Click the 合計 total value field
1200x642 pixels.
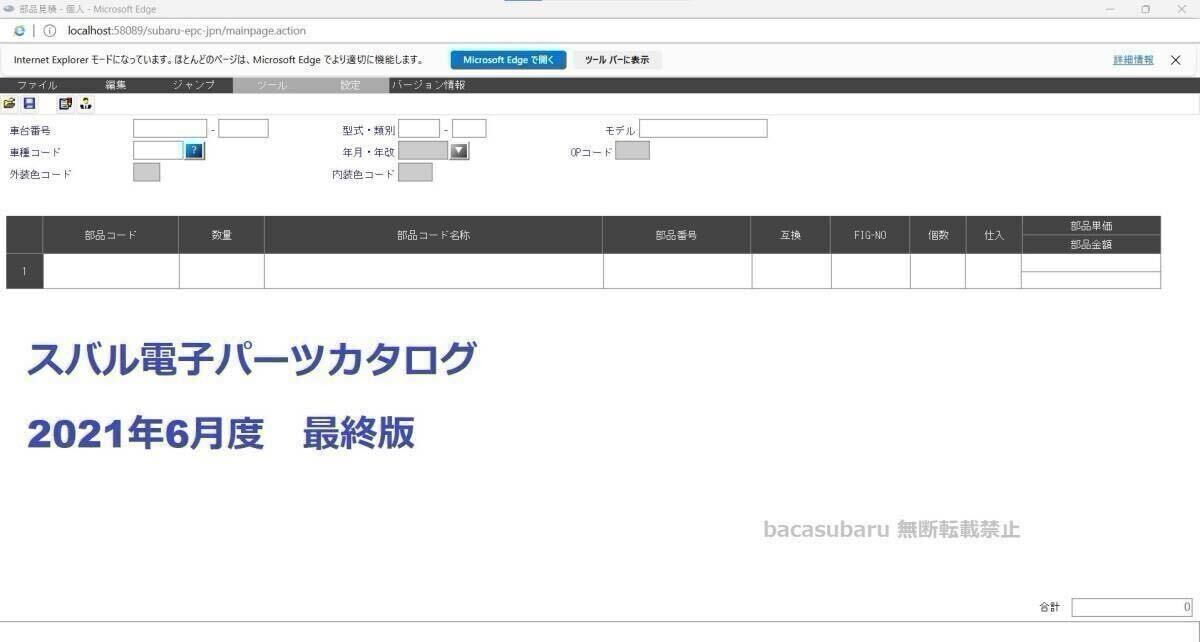point(1132,607)
